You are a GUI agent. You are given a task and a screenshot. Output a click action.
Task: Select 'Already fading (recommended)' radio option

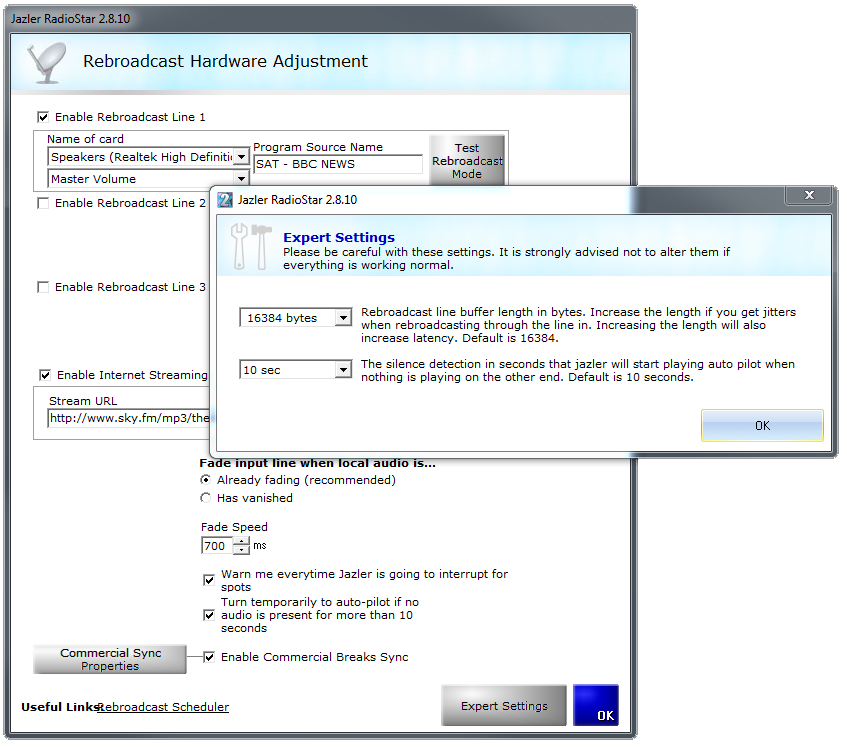pyautogui.click(x=205, y=480)
